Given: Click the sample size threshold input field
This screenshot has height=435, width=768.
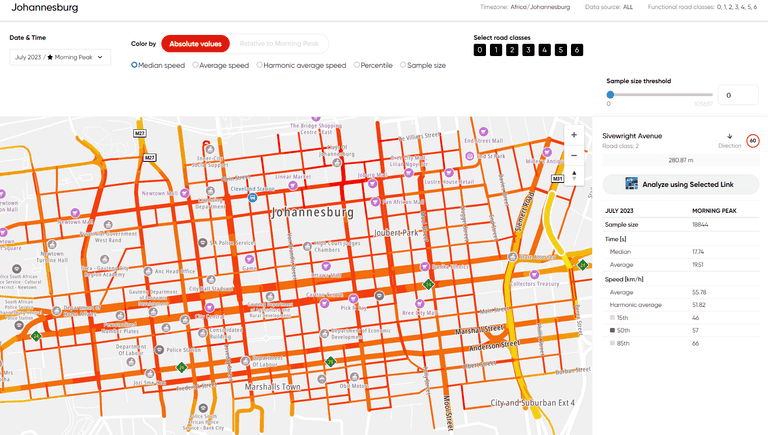Looking at the screenshot, I should [x=739, y=95].
